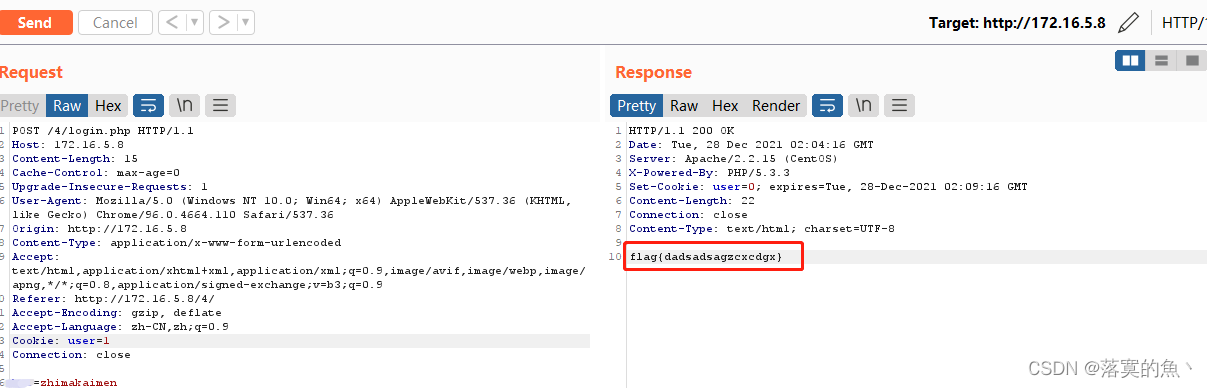This screenshot has width=1207, height=388.
Task: Select the side-by-side split layout icon
Action: (1131, 60)
